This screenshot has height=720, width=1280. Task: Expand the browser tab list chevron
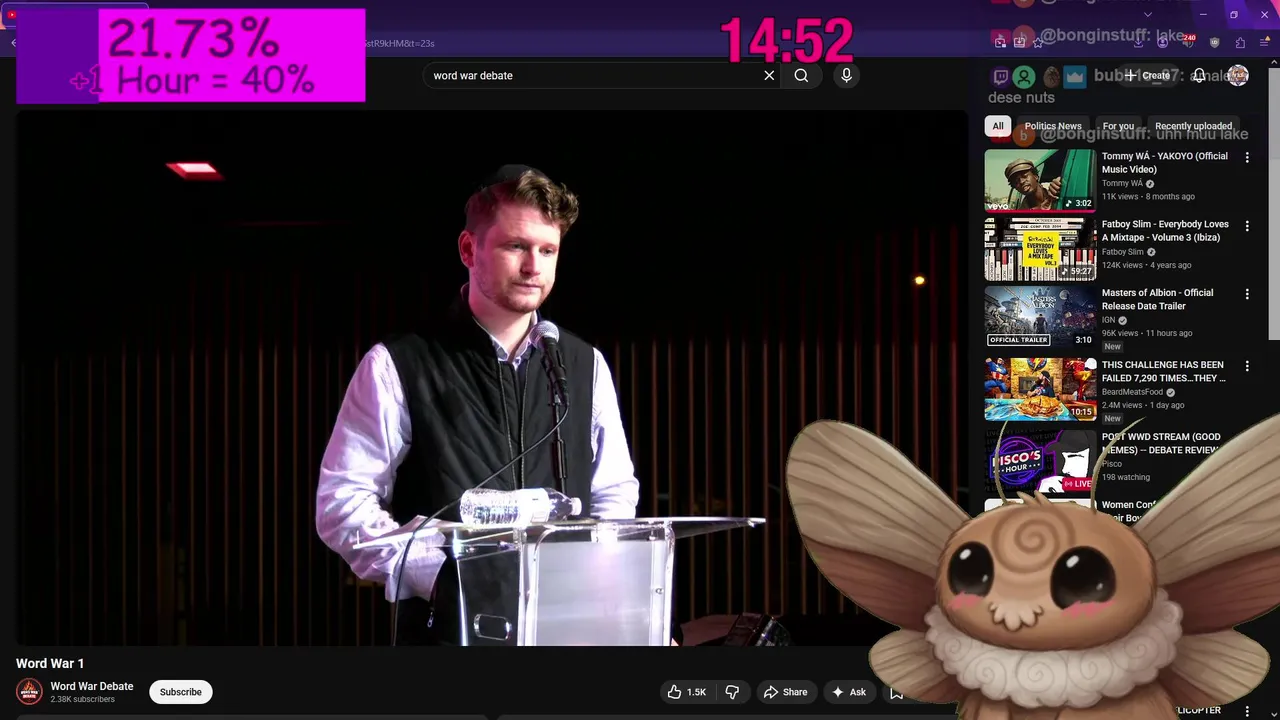(1148, 14)
